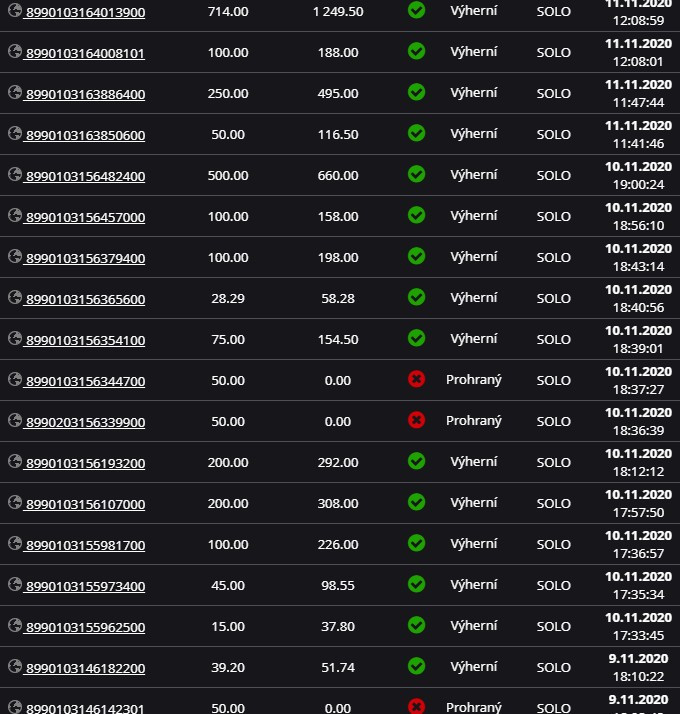Open ticket 8990103164013900
This screenshot has width=680, height=714.
(x=86, y=12)
